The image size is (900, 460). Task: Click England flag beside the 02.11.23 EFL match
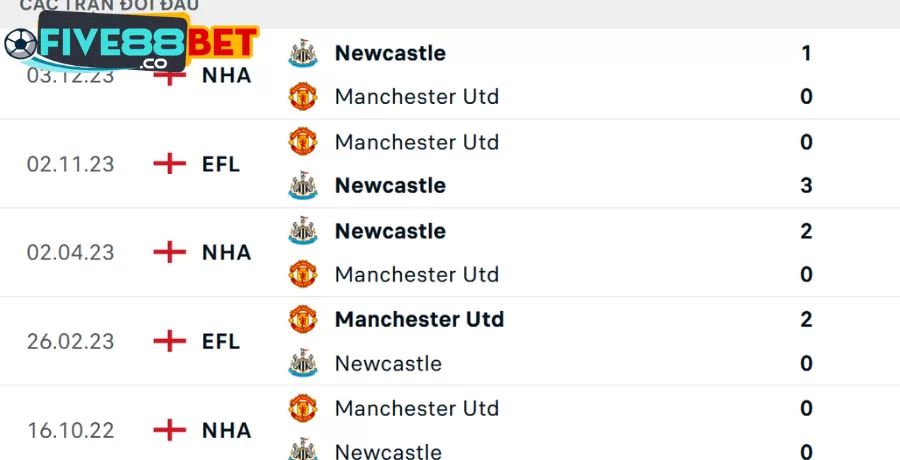[171, 164]
